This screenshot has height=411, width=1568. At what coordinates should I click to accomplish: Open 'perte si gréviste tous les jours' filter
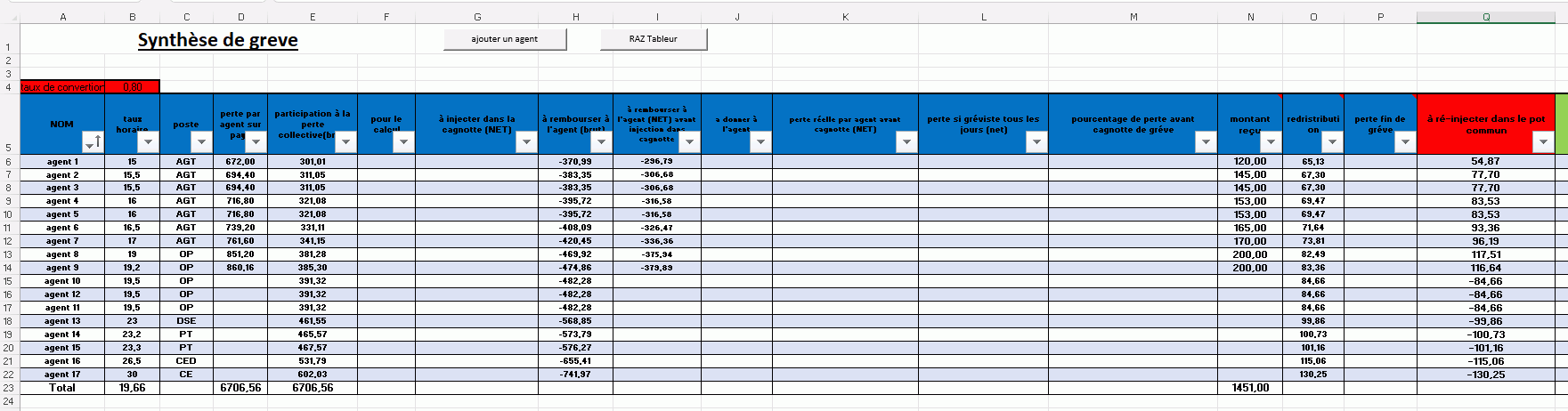tap(1037, 142)
